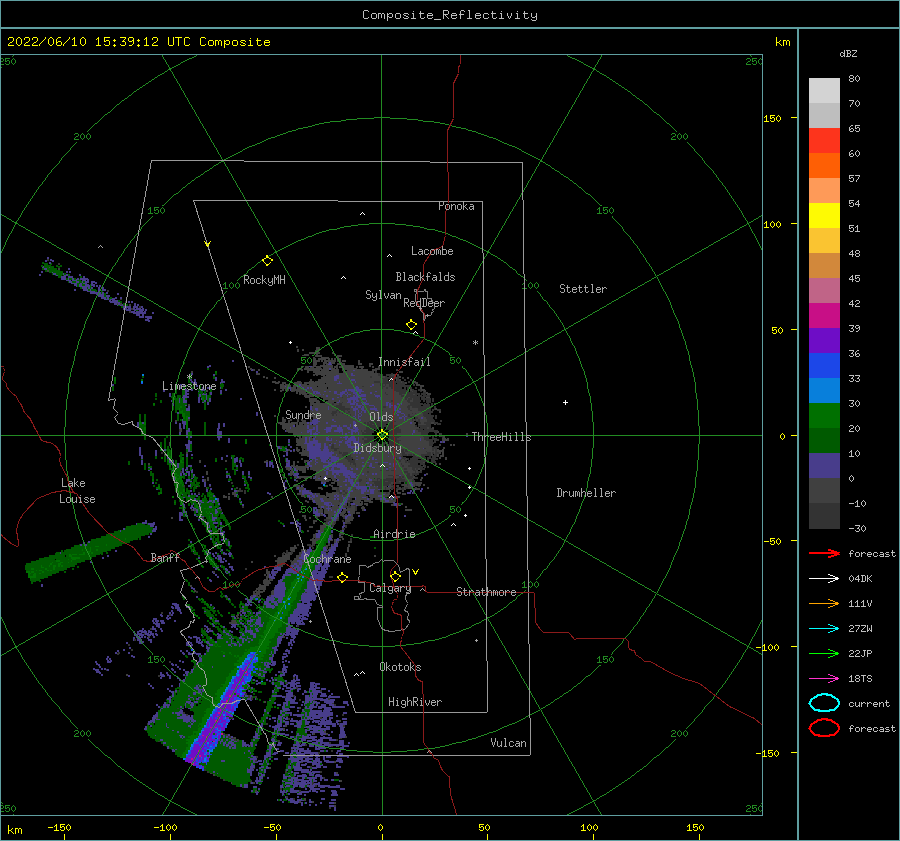Click the yellow diamond marker near RockyMH

pyautogui.click(x=267, y=261)
